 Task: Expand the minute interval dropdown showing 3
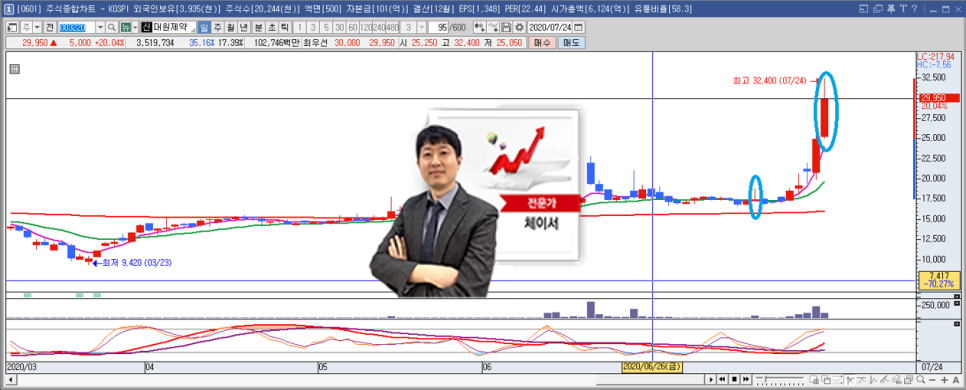pyautogui.click(x=421, y=28)
